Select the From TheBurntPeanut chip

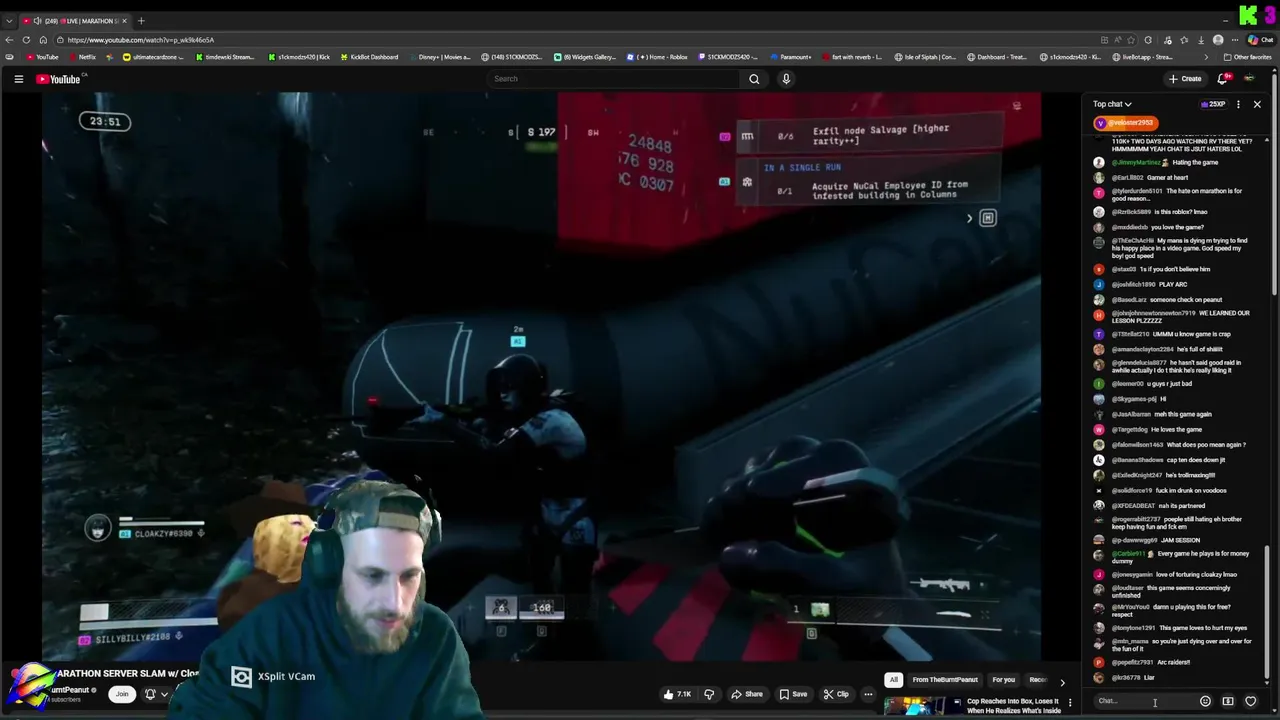point(945,680)
